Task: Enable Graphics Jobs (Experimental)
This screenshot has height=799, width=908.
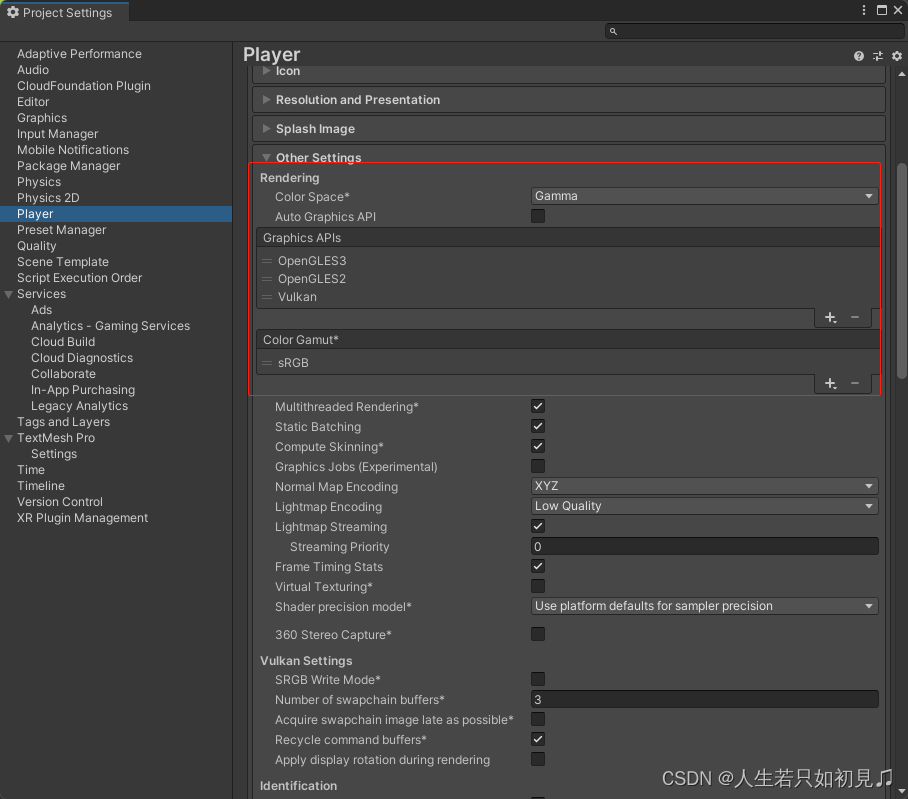Action: pos(537,466)
